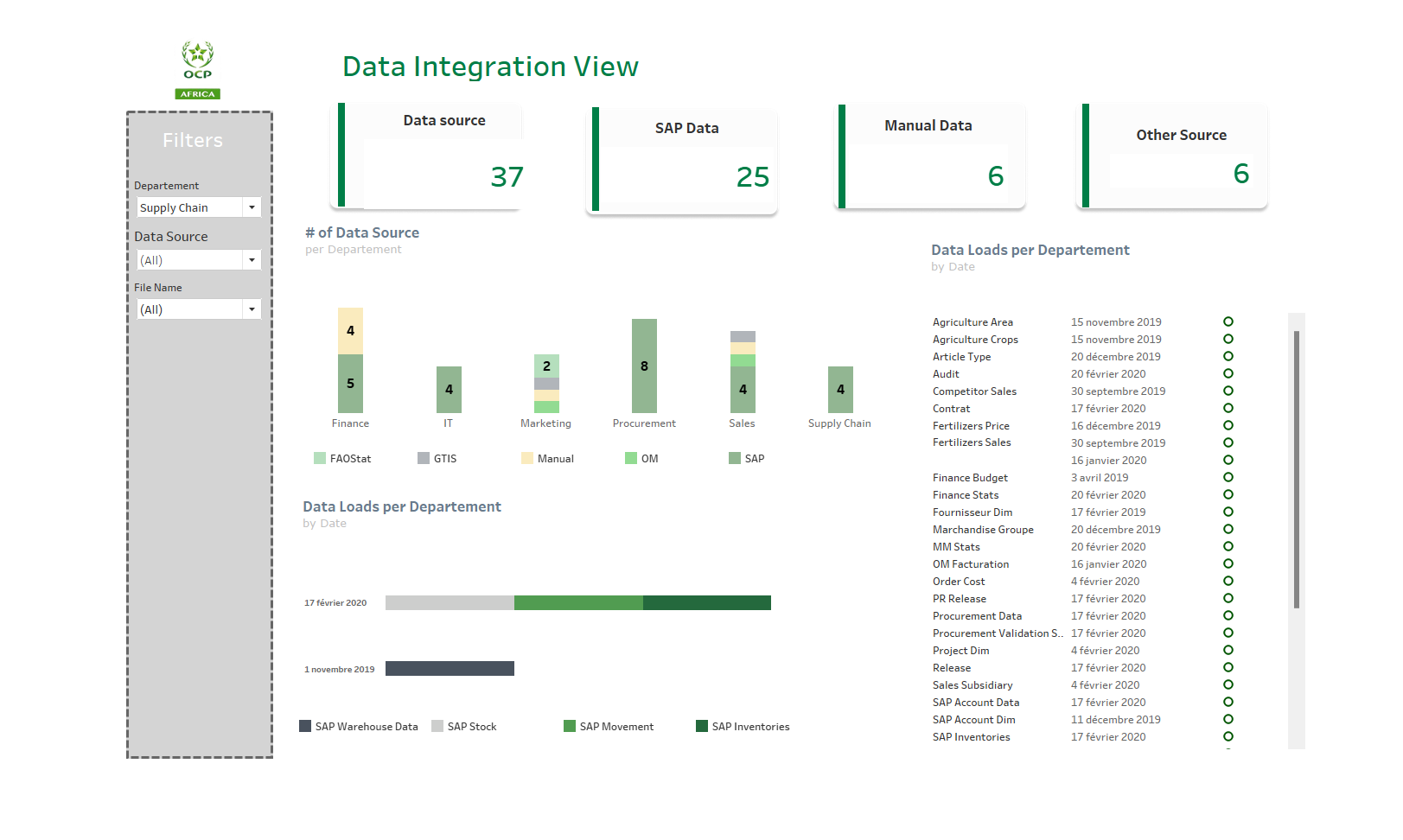Click the circle marker for Audit row
1403x840 pixels.
(1228, 373)
